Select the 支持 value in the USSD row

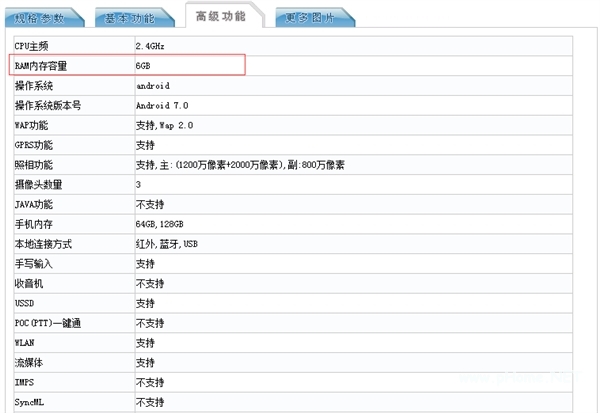145,304
